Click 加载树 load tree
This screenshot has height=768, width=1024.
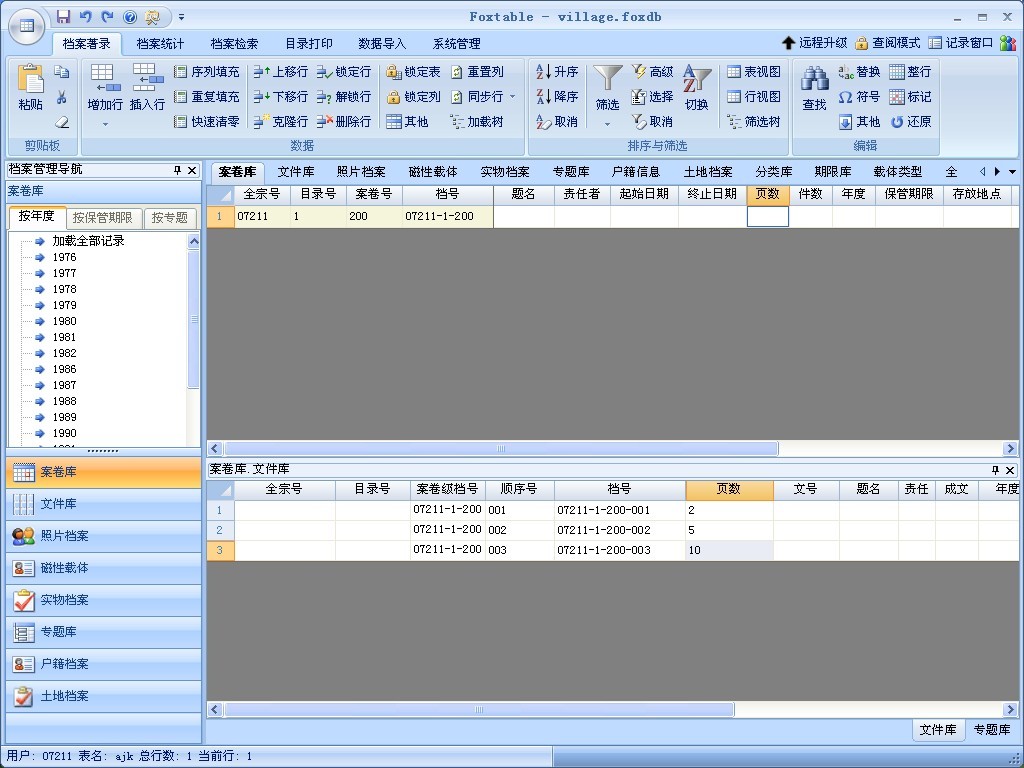coord(476,121)
